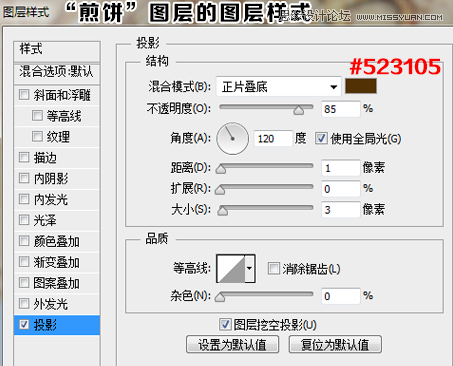
Task: Click the 等高线 contour thumbnail preview
Action: pos(231,268)
